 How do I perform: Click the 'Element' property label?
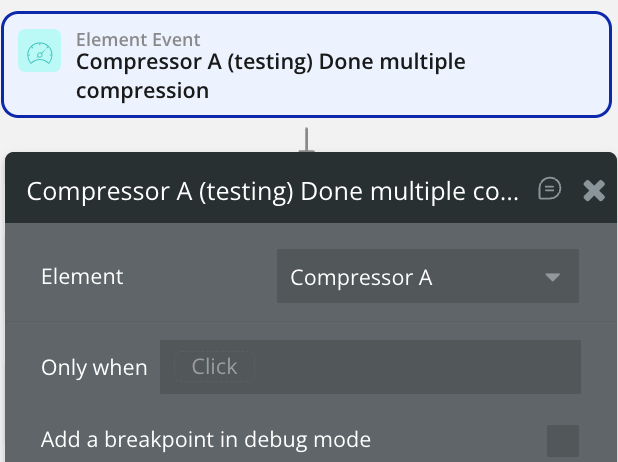tap(82, 277)
